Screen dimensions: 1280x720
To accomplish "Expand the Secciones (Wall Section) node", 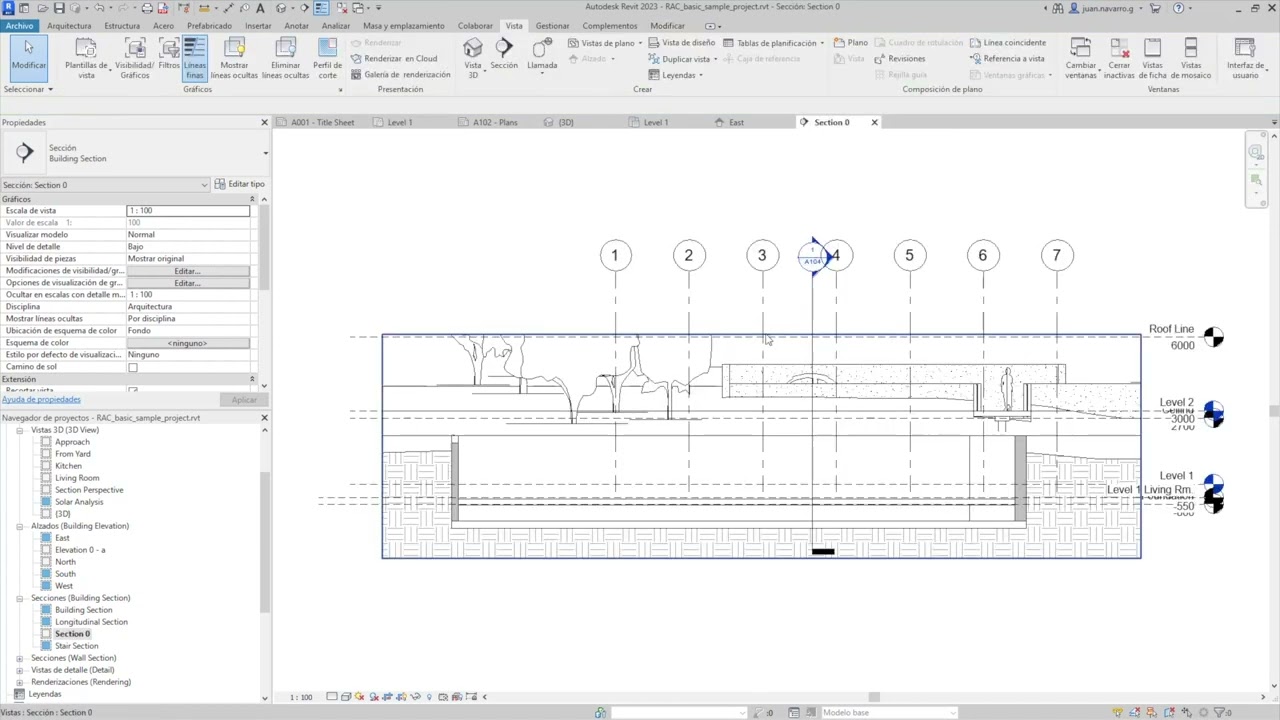I will click(x=20, y=658).
